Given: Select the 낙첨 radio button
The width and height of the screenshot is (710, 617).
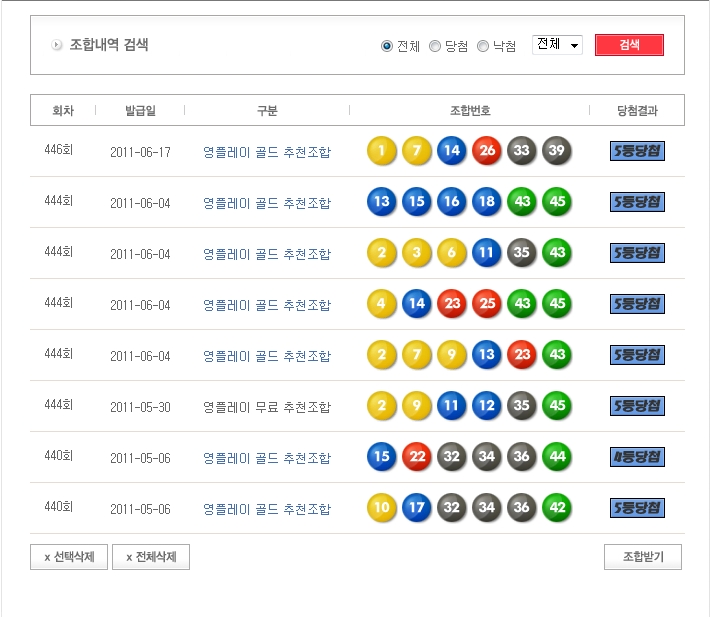Looking at the screenshot, I should pos(483,46).
